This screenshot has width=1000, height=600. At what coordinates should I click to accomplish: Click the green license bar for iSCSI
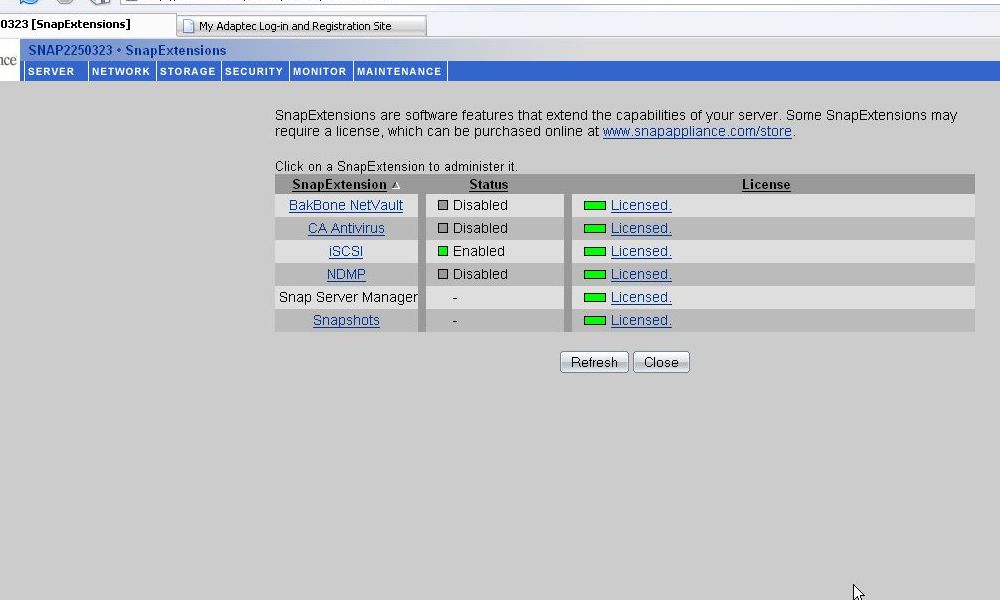595,251
